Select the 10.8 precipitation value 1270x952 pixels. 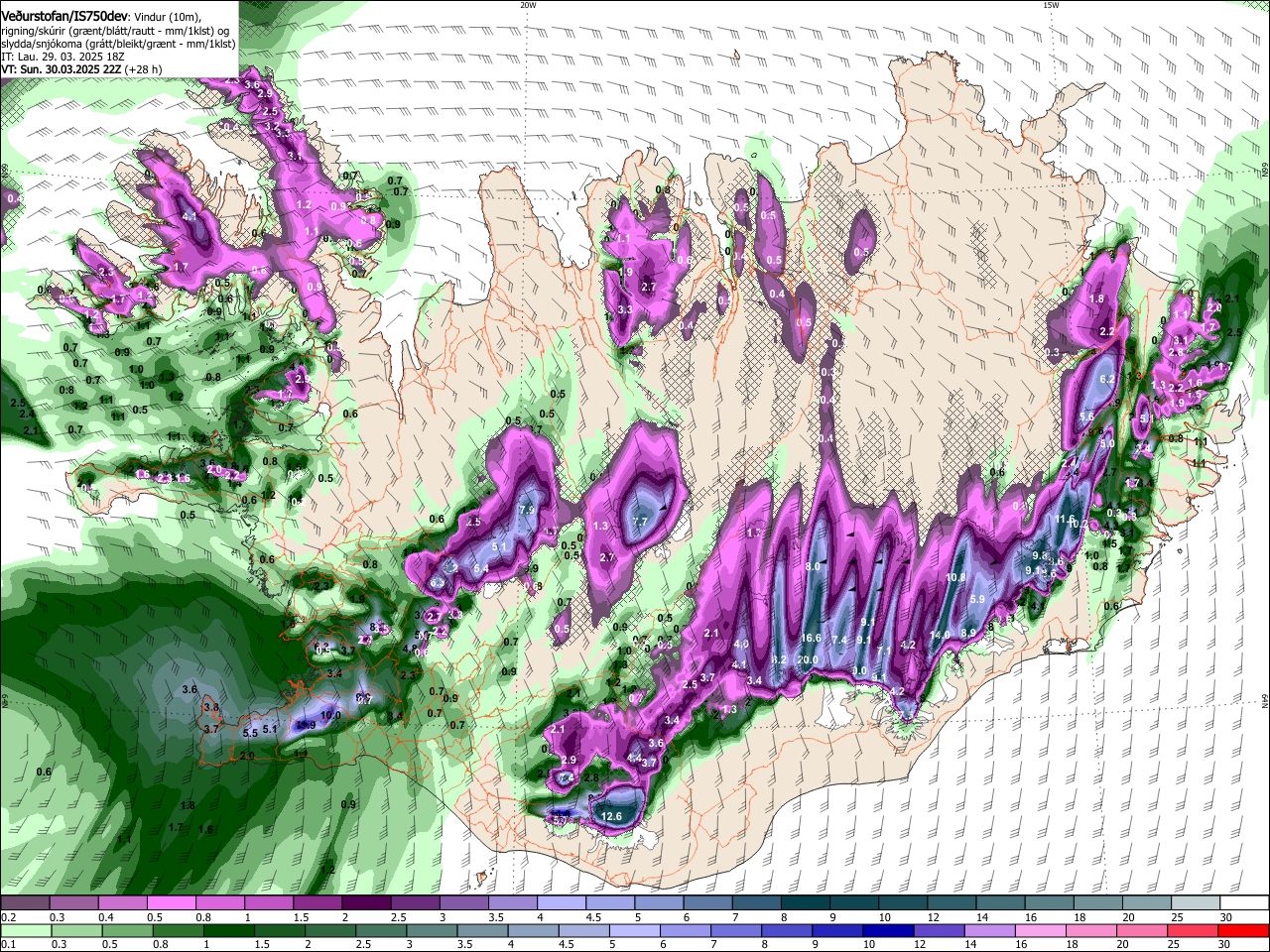956,577
